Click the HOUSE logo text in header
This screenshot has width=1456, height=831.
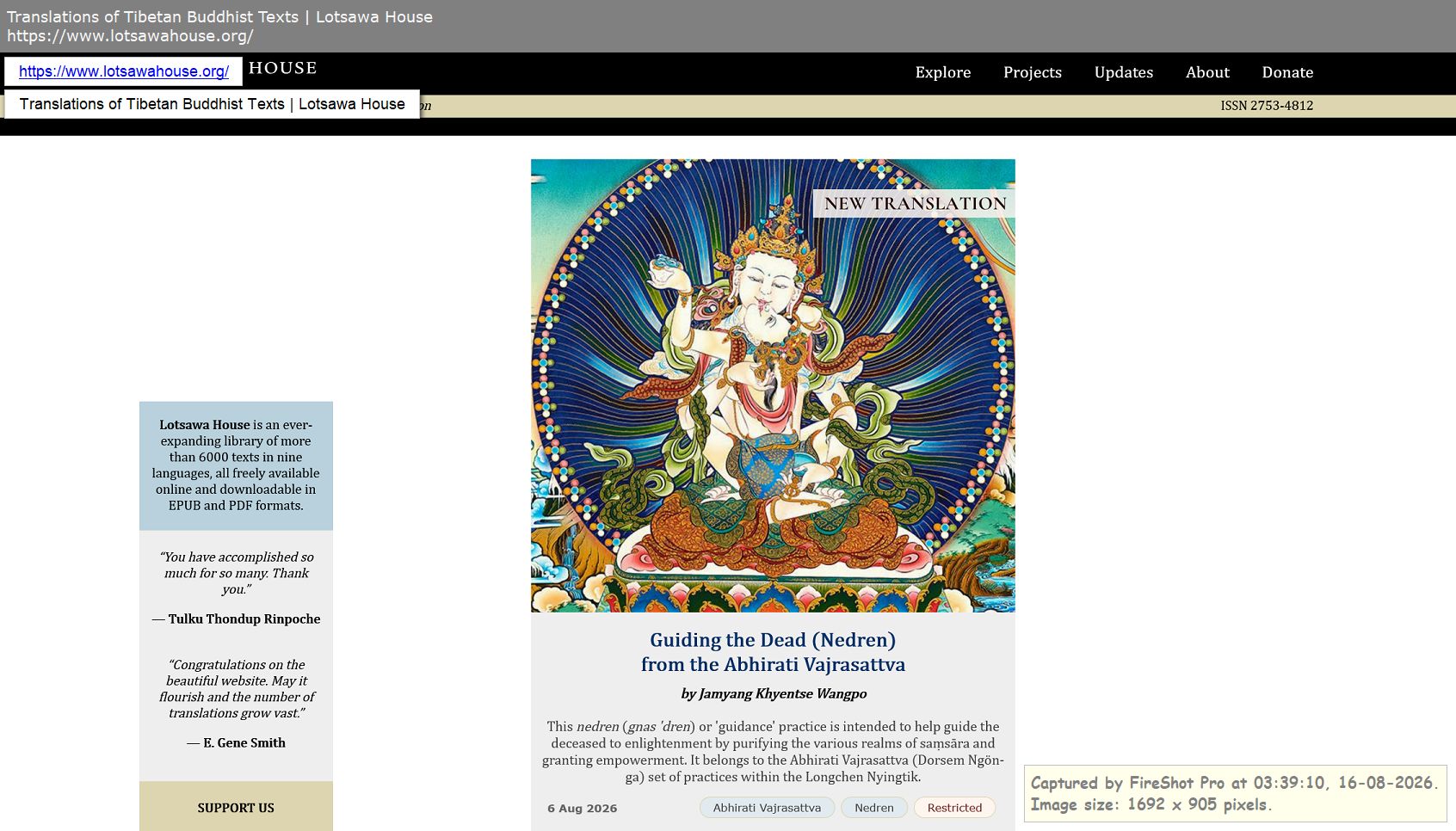point(283,68)
